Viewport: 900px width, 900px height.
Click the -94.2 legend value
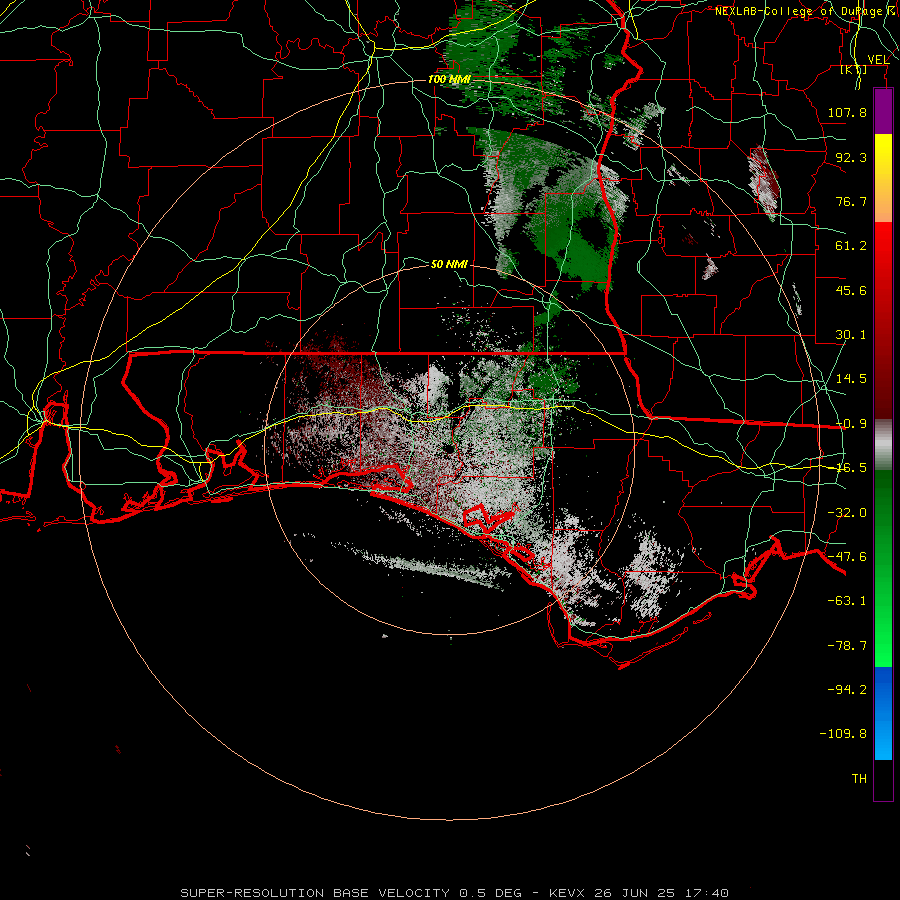tap(847, 690)
